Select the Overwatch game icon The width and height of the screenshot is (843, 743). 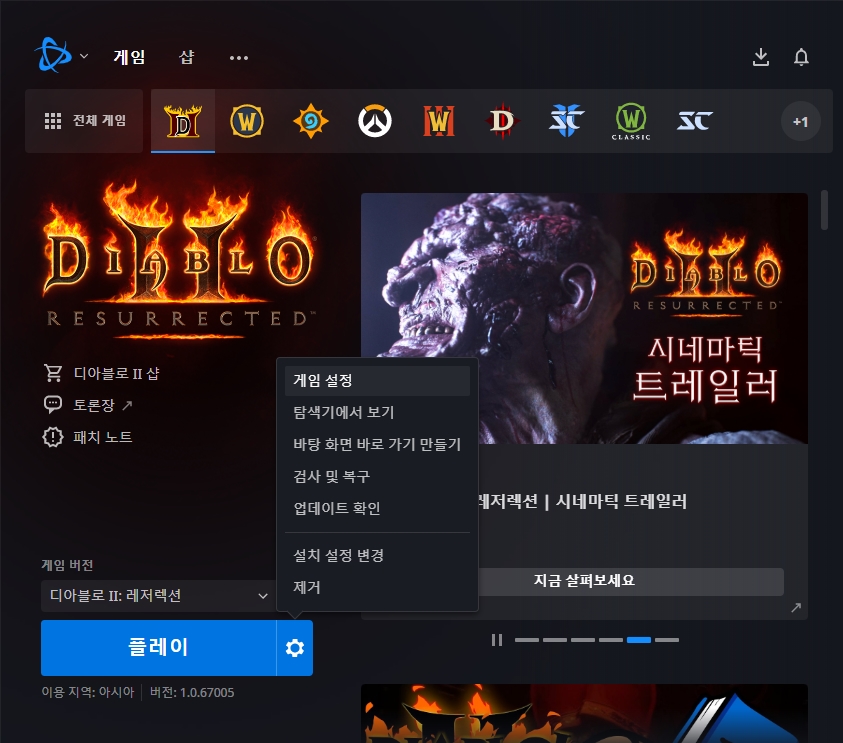(x=375, y=121)
